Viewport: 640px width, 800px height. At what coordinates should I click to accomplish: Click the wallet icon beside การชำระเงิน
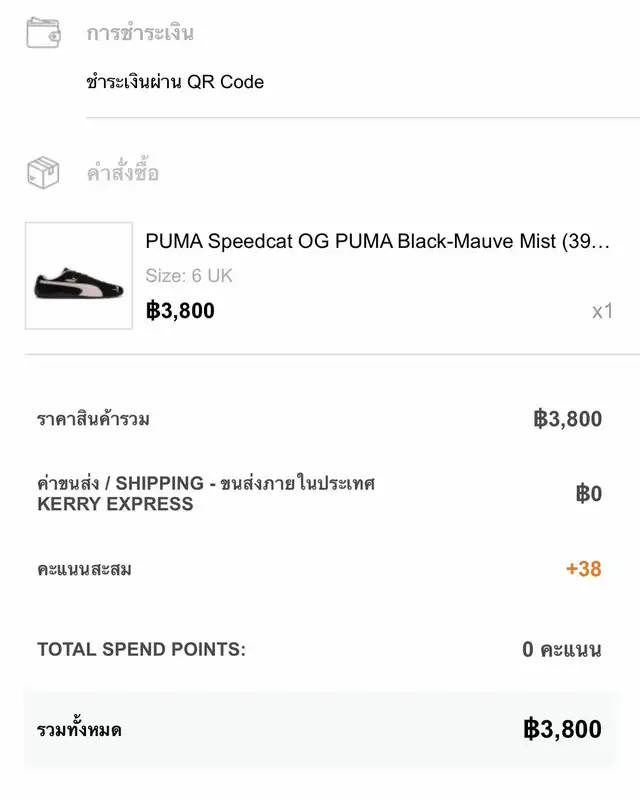tap(43, 32)
